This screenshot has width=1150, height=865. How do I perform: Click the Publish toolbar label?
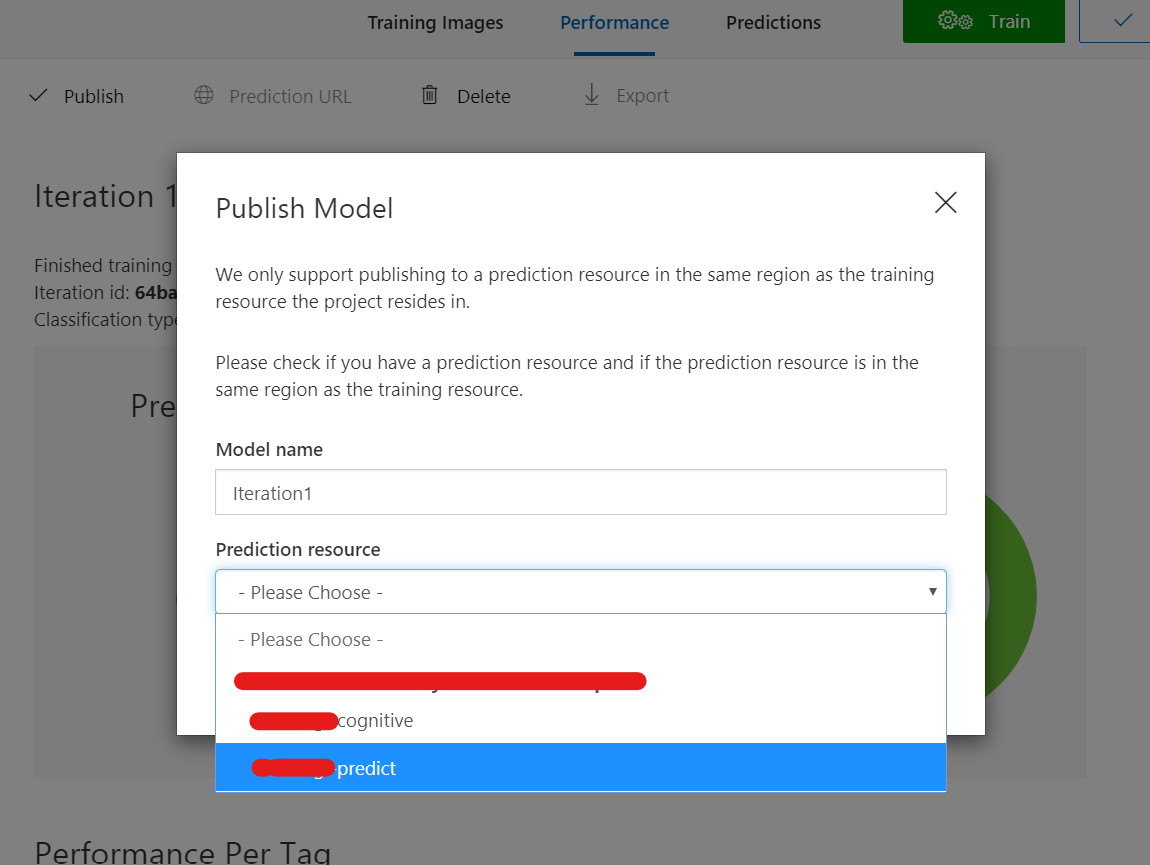[x=94, y=96]
